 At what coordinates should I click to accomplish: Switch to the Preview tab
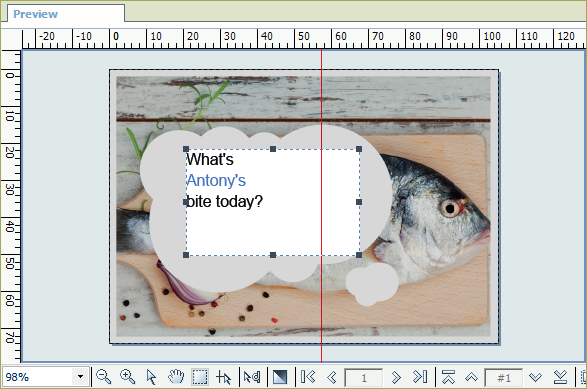coord(36,14)
